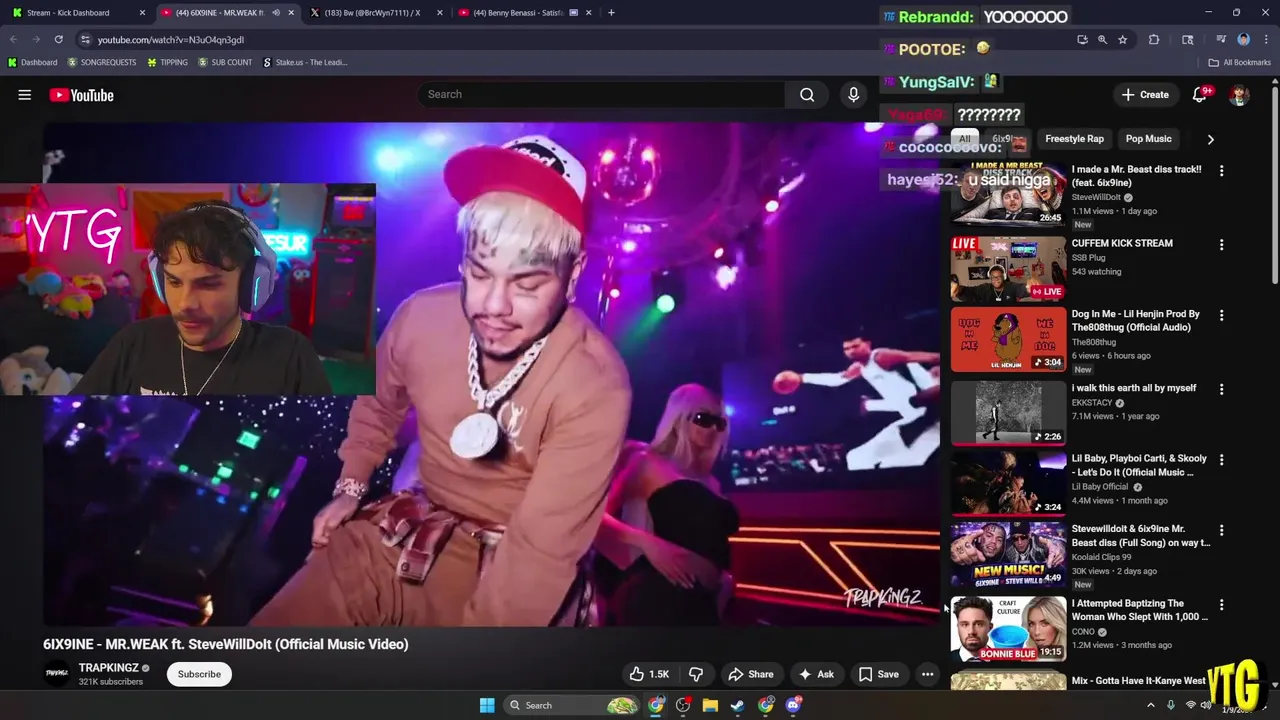Show more filter chips with right arrow
Image resolution: width=1280 pixels, height=720 pixels.
[x=1210, y=139]
